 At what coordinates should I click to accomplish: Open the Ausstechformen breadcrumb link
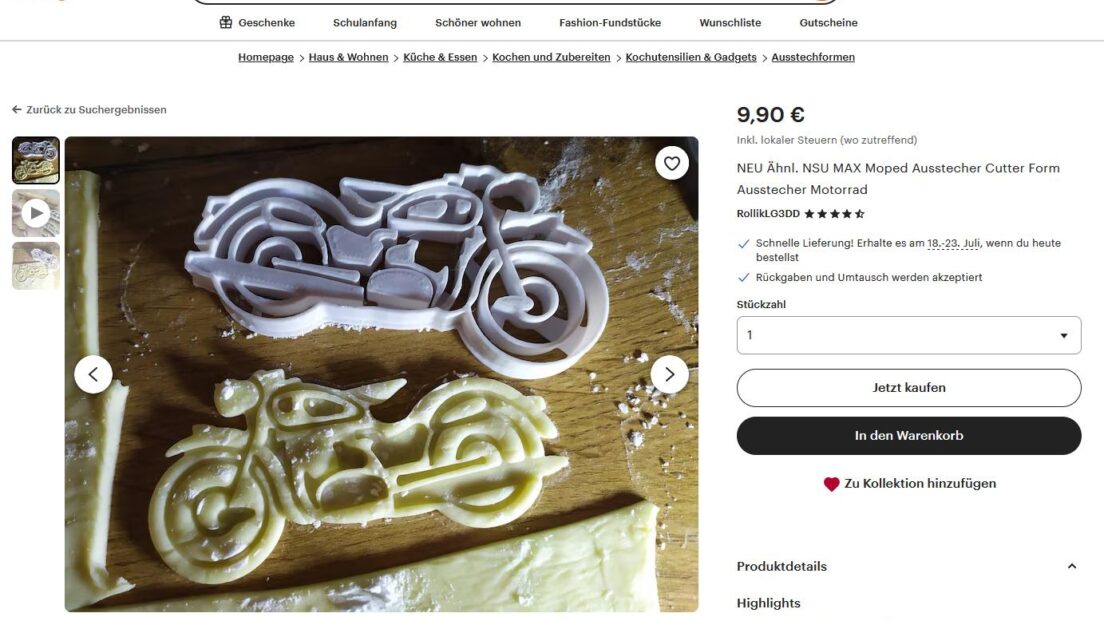tap(813, 57)
